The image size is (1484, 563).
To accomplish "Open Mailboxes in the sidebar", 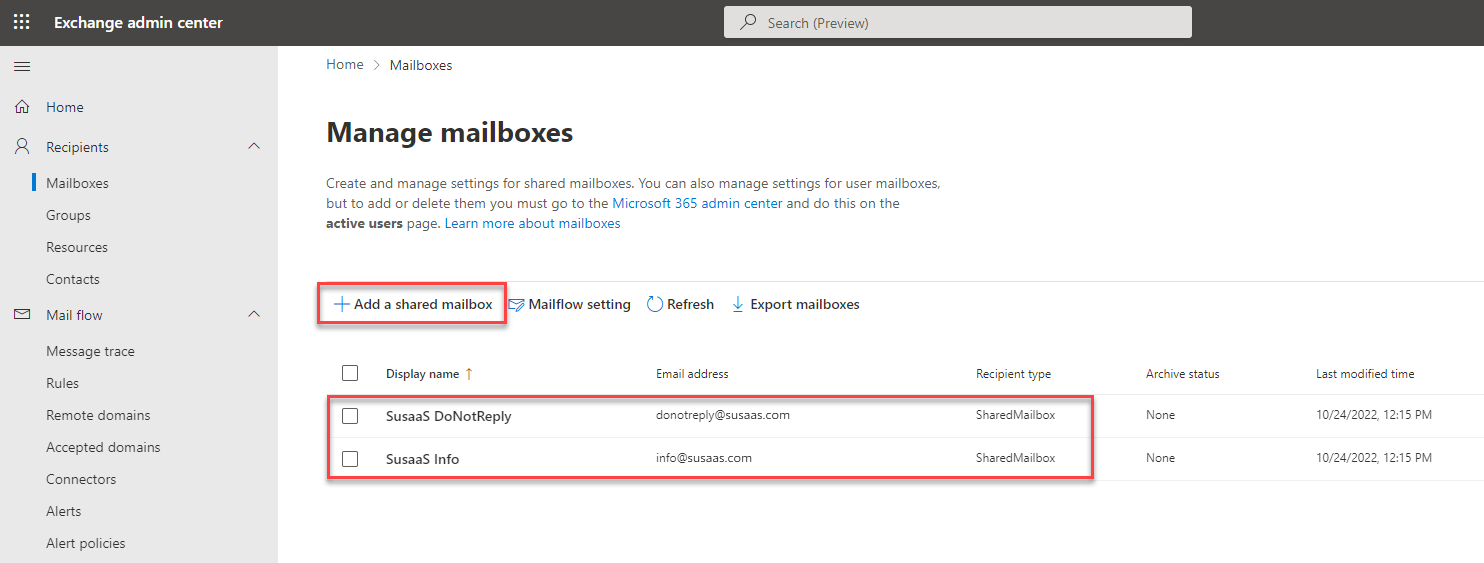I will [x=77, y=183].
